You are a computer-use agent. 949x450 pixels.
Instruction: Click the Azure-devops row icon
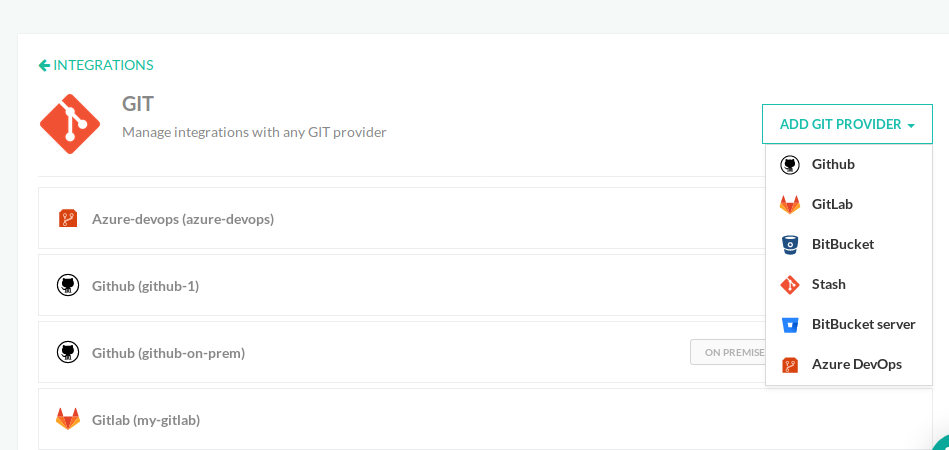pyautogui.click(x=68, y=218)
